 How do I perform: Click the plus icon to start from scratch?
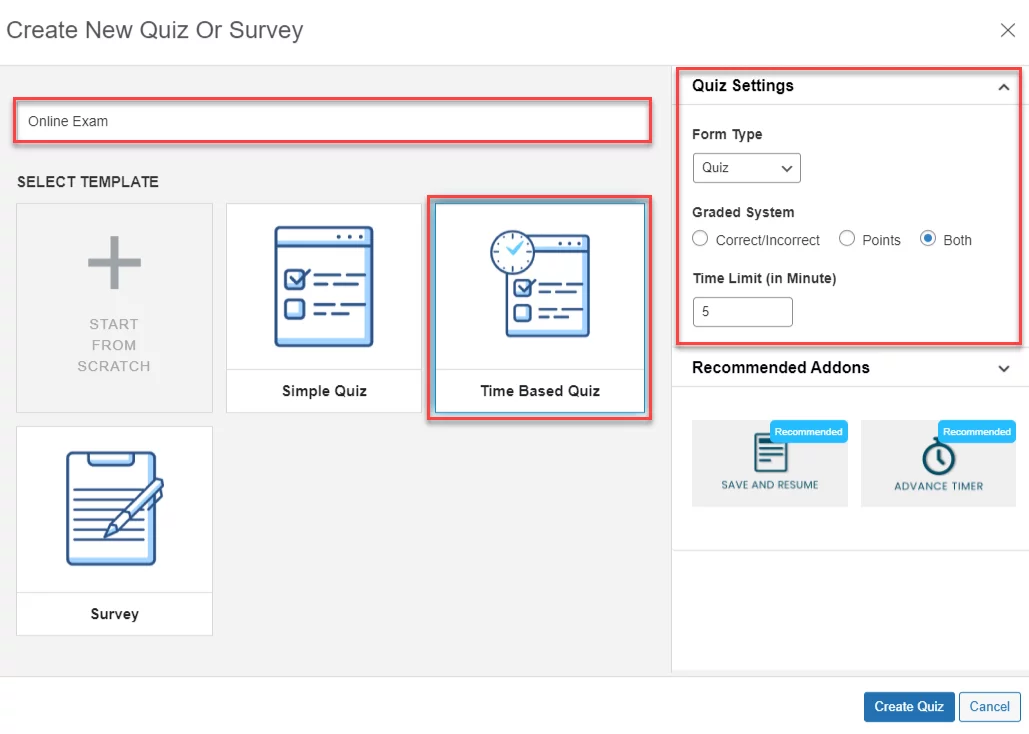[x=114, y=264]
